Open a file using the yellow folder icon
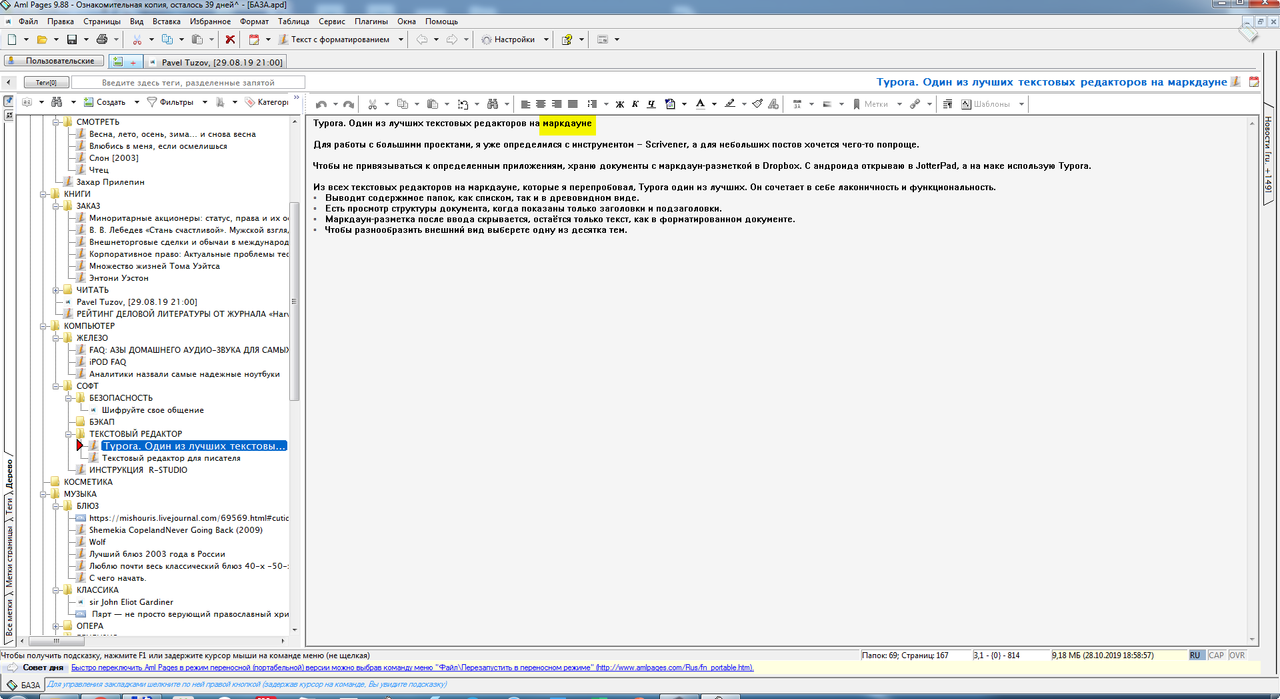 click(x=42, y=39)
